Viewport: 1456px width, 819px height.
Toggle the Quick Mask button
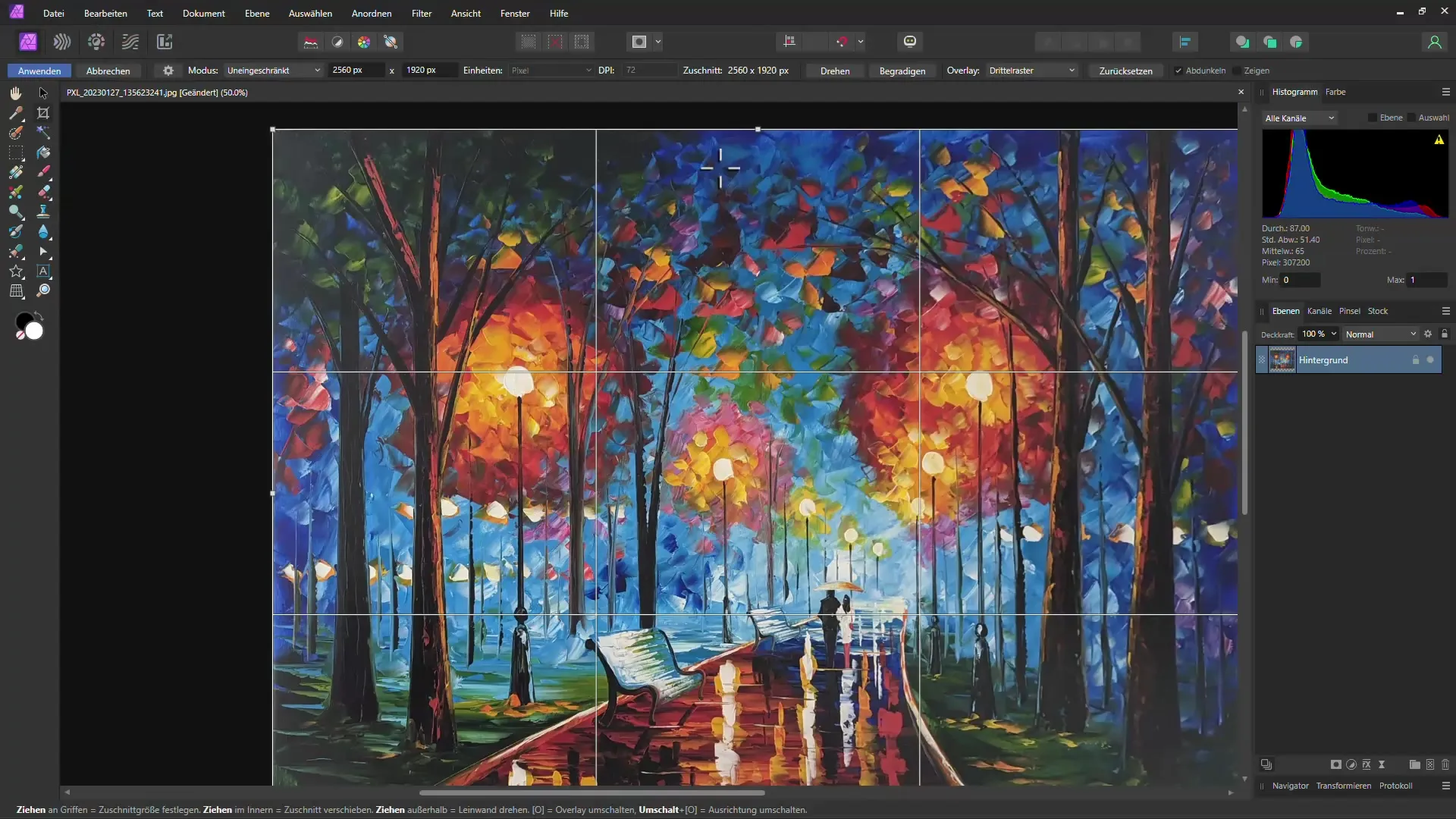click(x=639, y=42)
